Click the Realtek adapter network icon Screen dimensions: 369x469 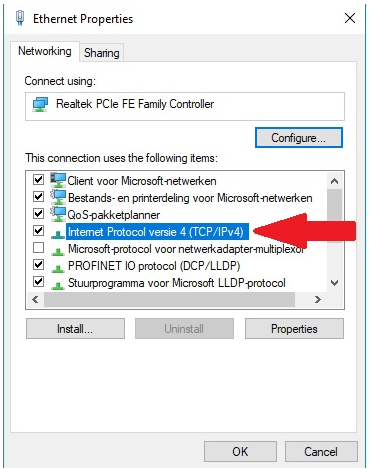[x=40, y=104]
